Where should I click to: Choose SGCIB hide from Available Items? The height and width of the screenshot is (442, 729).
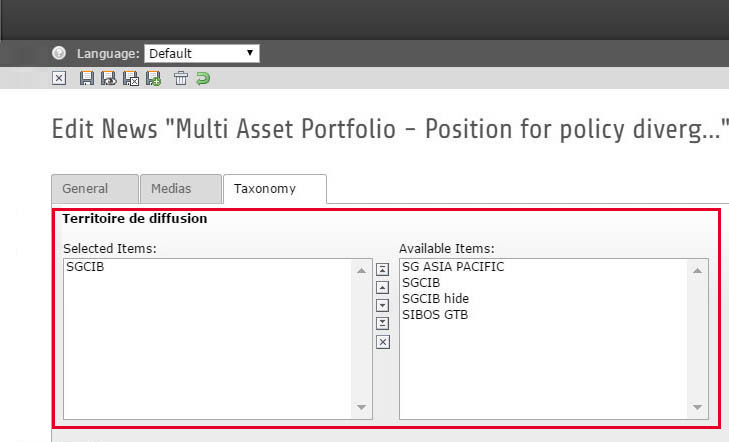(435, 298)
